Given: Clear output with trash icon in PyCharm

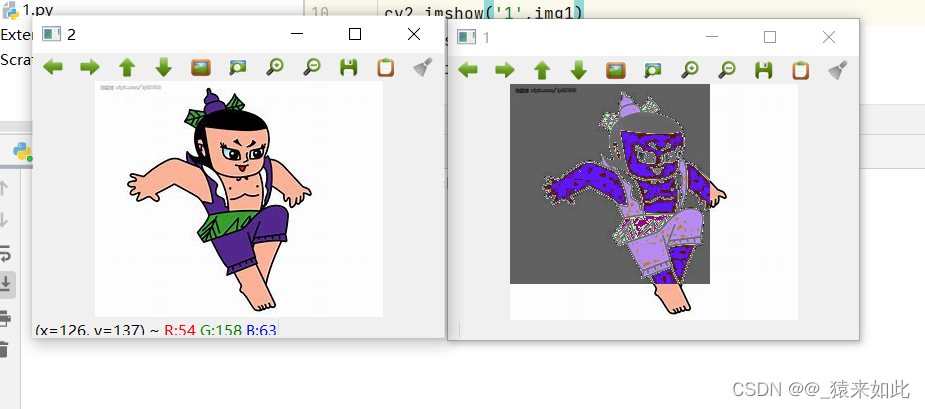Looking at the screenshot, I should [x=4, y=349].
